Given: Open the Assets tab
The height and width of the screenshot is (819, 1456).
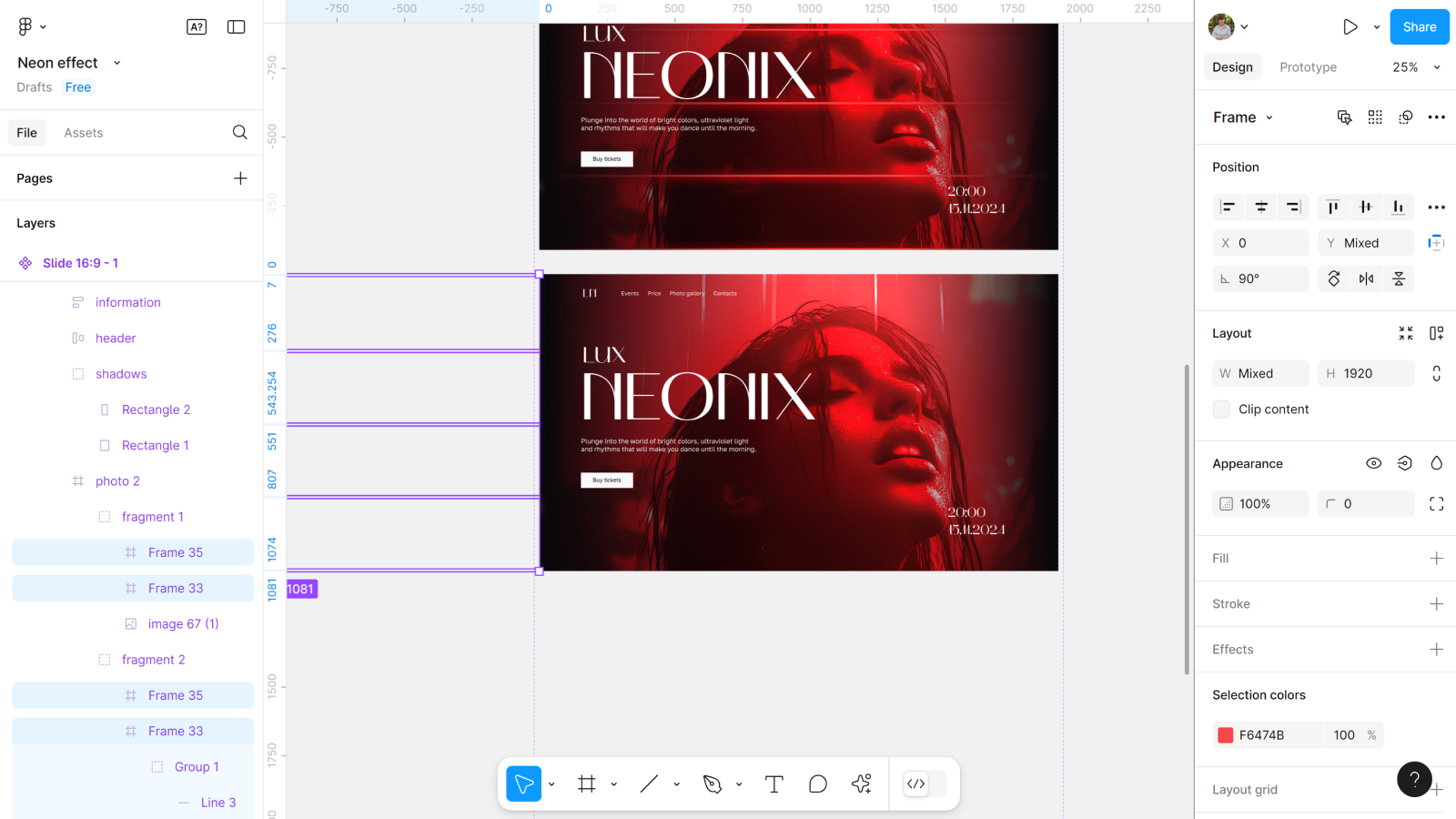Looking at the screenshot, I should tap(84, 133).
